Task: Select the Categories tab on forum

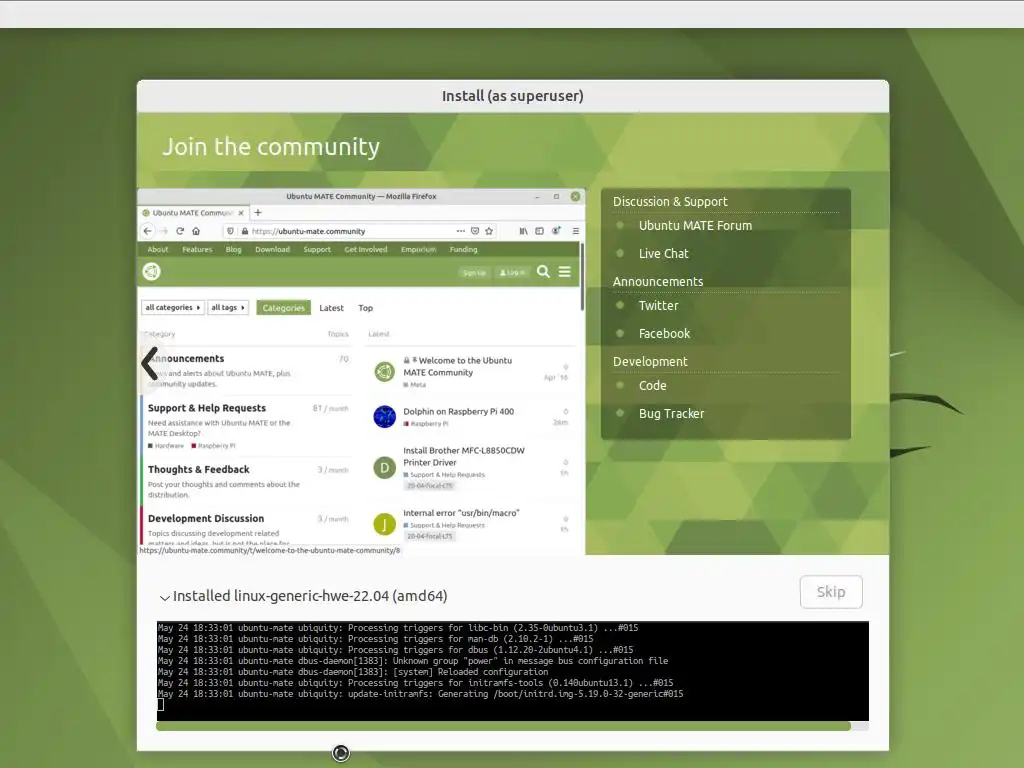Action: (283, 308)
